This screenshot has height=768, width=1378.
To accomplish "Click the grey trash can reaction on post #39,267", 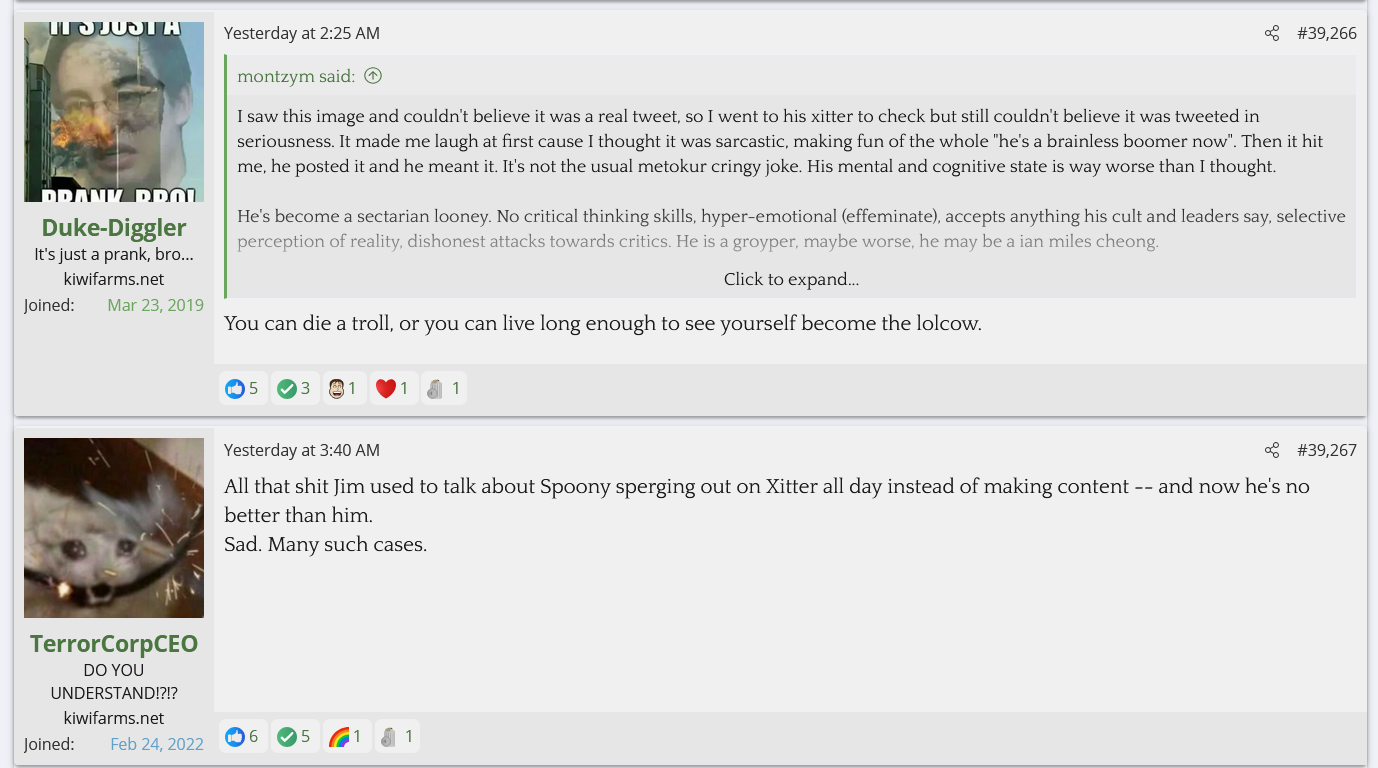I will tap(396, 737).
